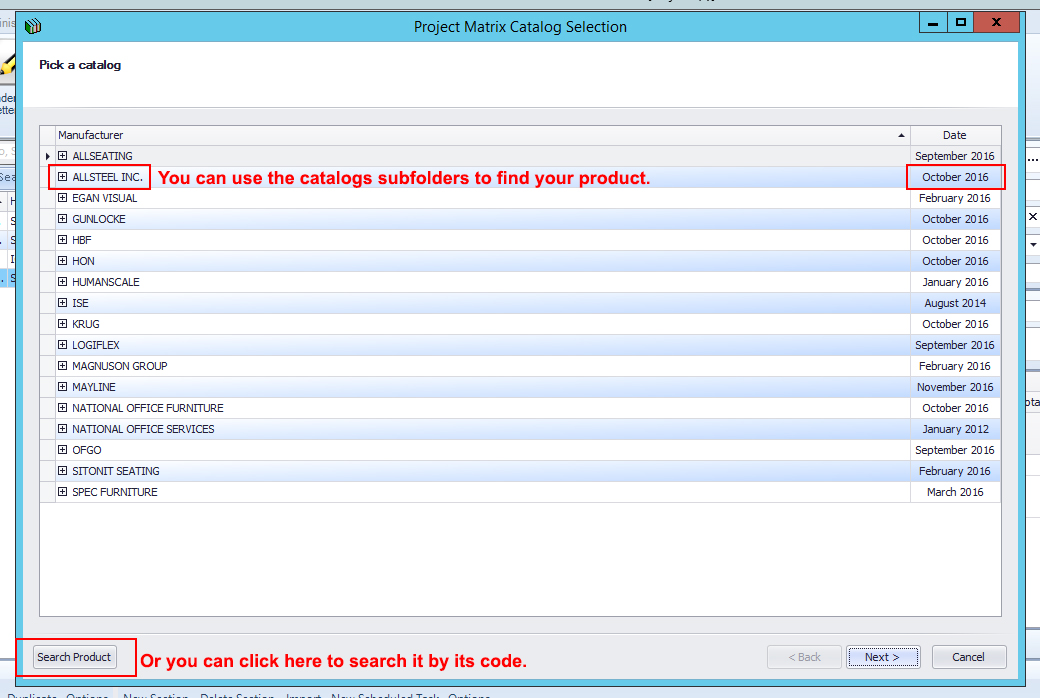Viewport: 1040px width, 698px height.
Task: Expand the ALLSEATING catalog tree node
Action: coord(62,156)
